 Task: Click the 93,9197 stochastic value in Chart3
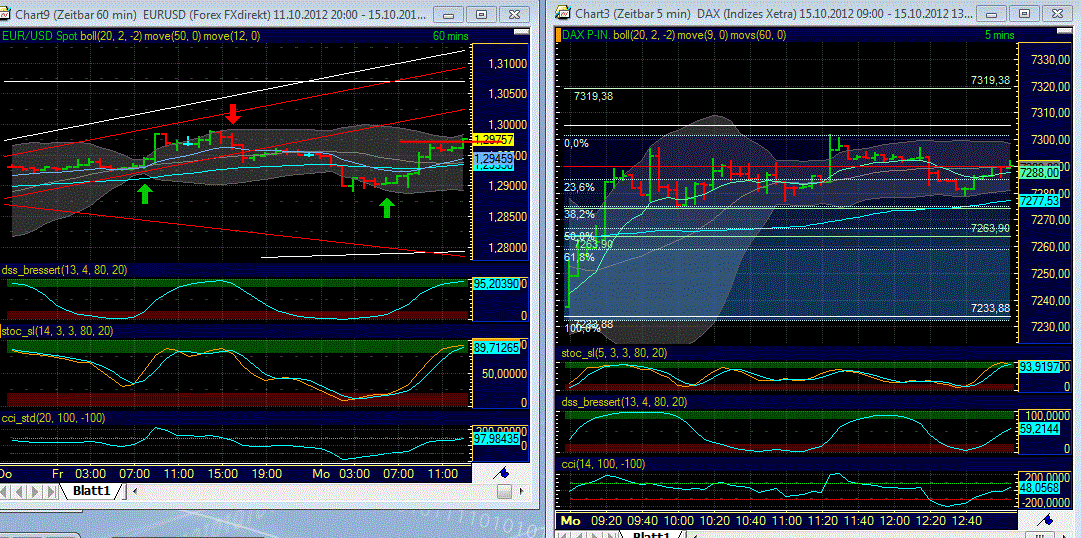(1040, 367)
